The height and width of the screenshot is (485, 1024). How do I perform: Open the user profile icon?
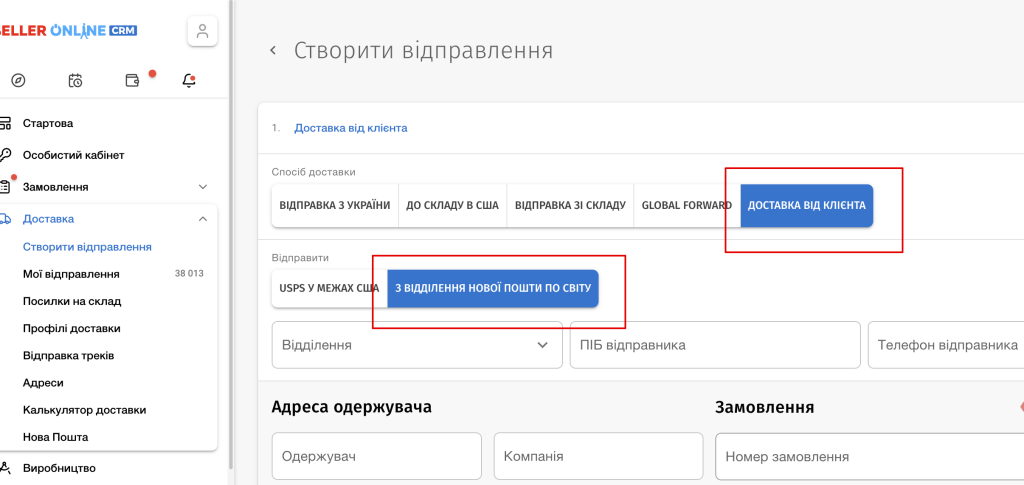(x=202, y=31)
